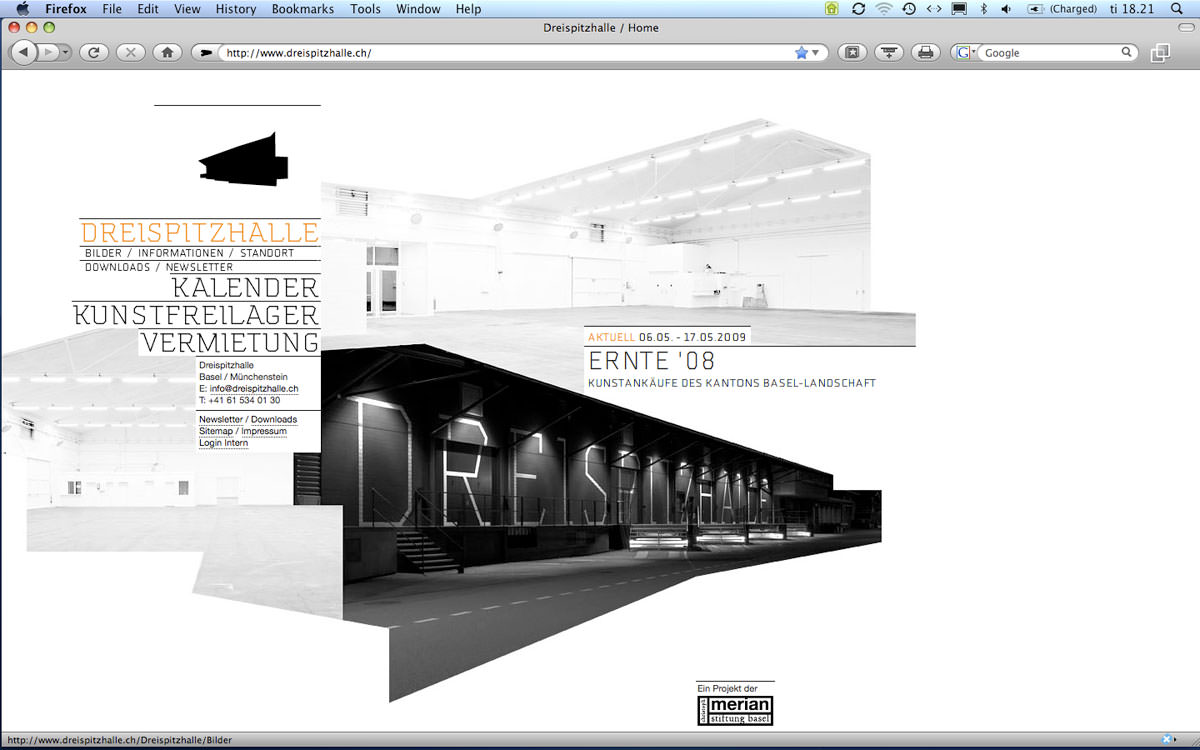Open the Bookmarks menu

[x=304, y=9]
